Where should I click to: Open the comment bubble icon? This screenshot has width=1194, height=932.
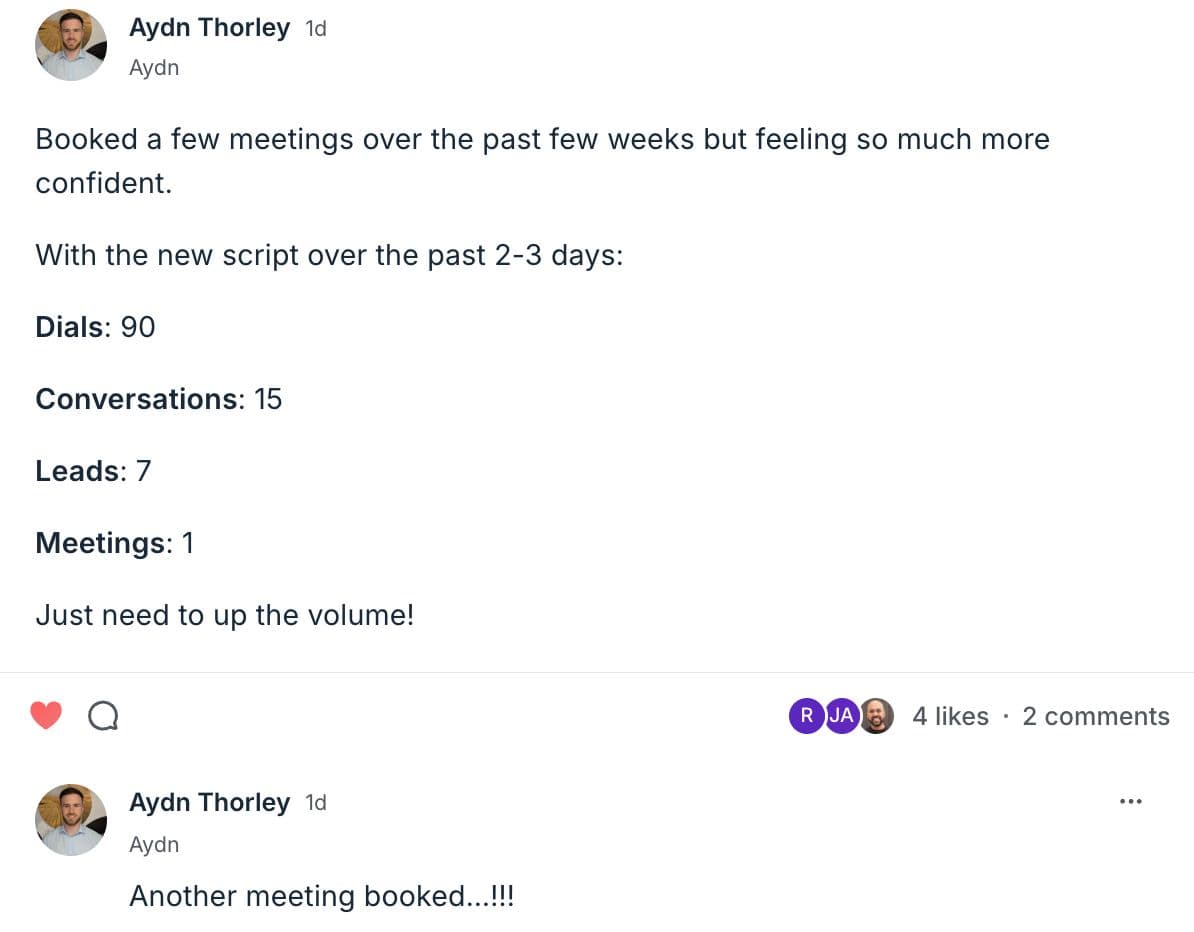(x=103, y=714)
